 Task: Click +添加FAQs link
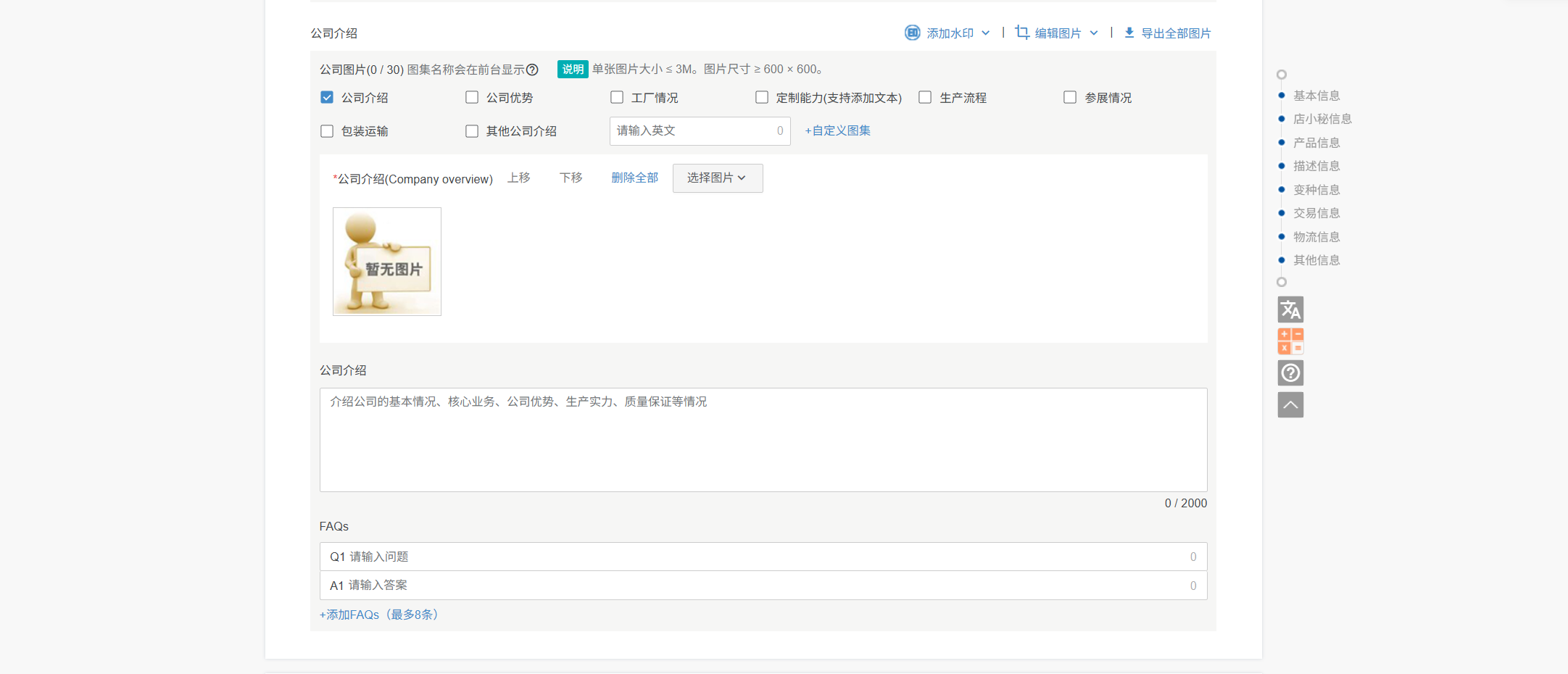[378, 615]
